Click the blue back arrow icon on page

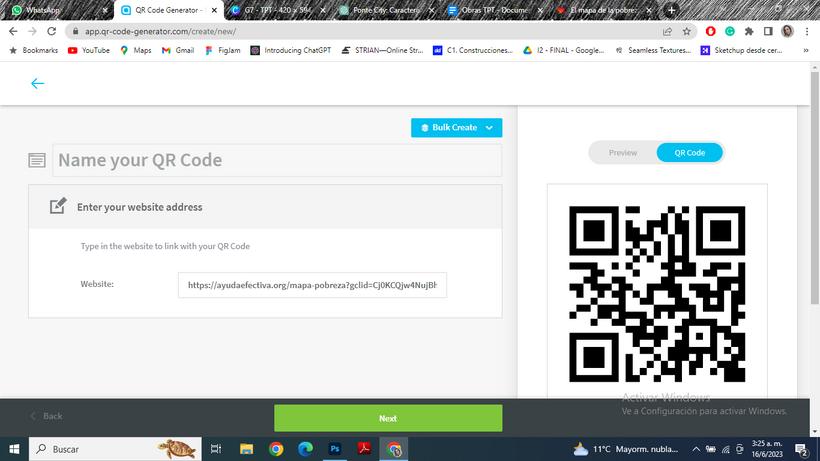coord(37,84)
